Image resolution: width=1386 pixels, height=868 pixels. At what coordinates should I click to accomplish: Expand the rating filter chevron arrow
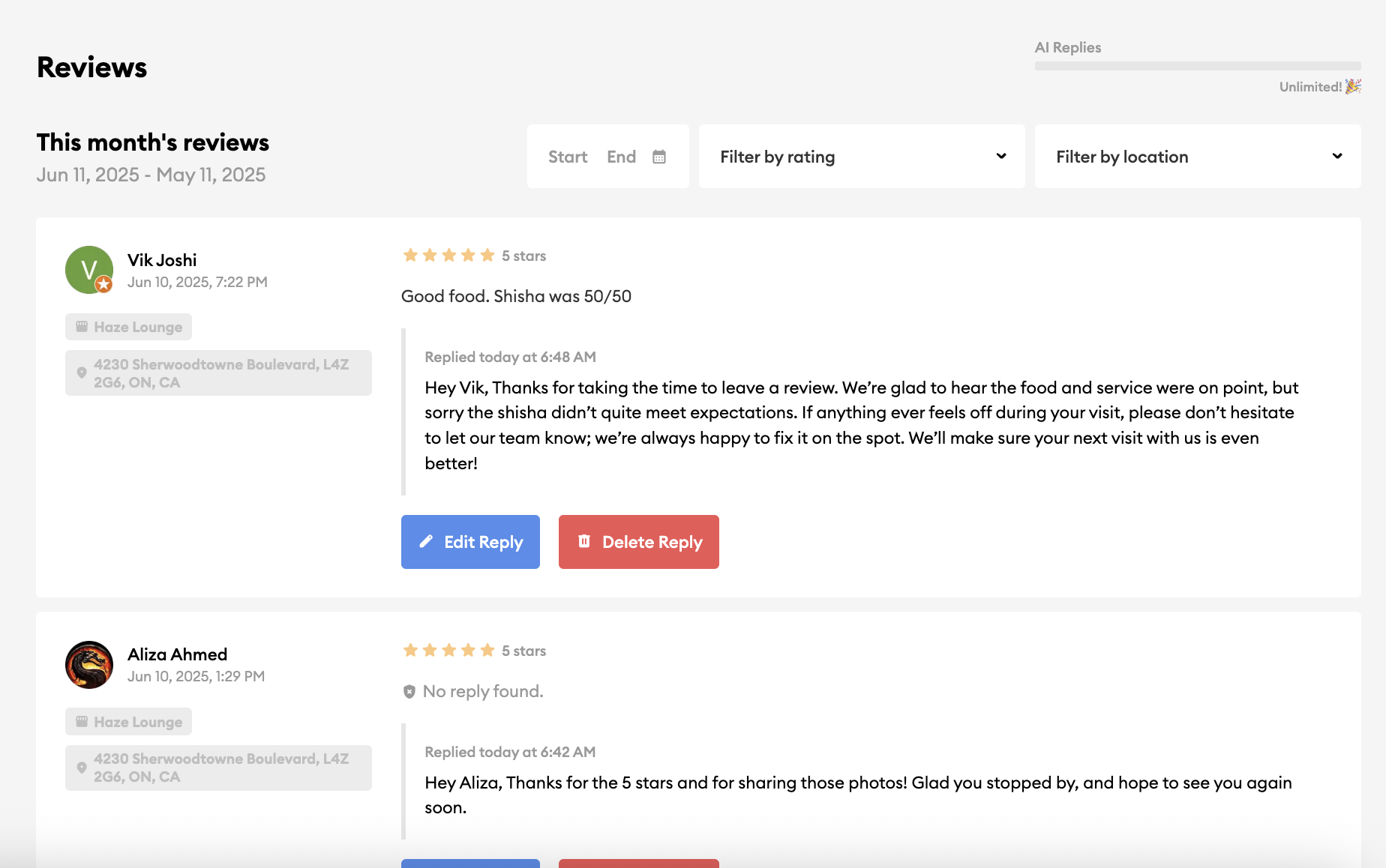click(1001, 156)
